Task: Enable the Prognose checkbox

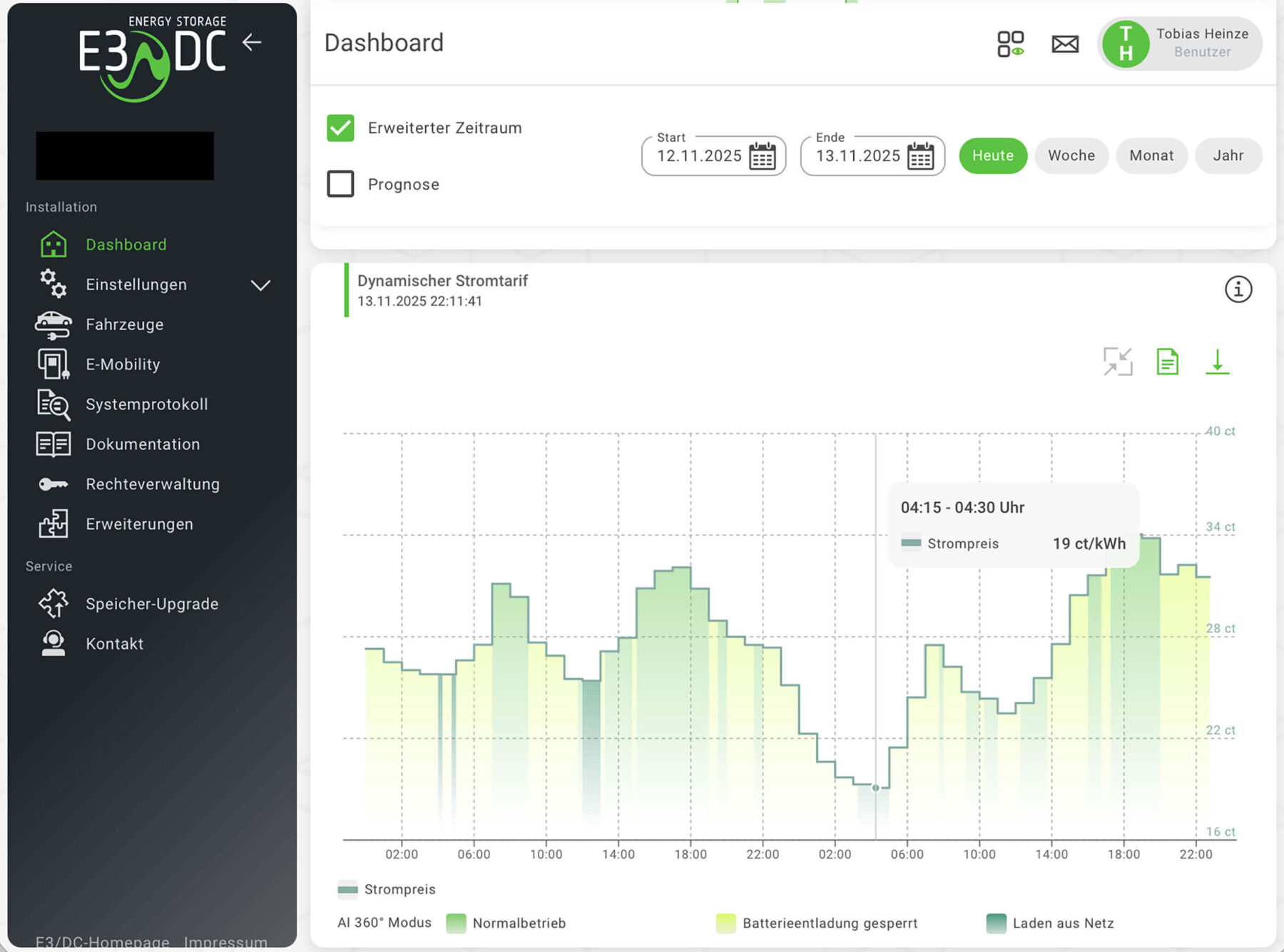Action: point(340,184)
